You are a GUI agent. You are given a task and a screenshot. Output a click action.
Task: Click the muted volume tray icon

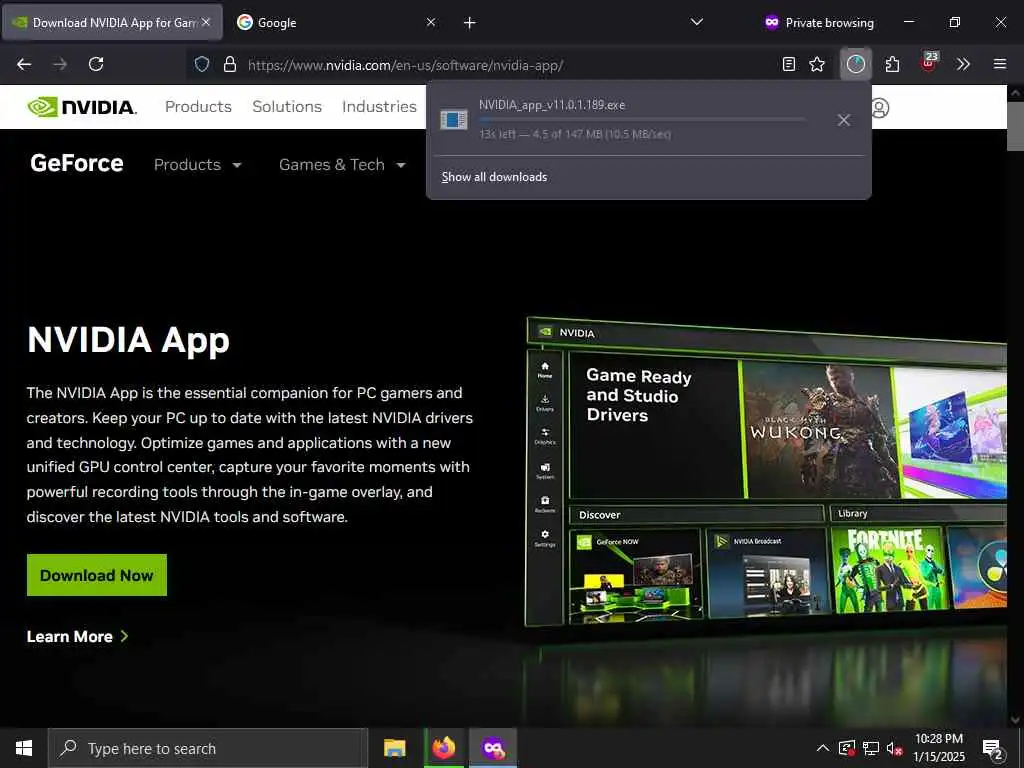pyautogui.click(x=894, y=748)
